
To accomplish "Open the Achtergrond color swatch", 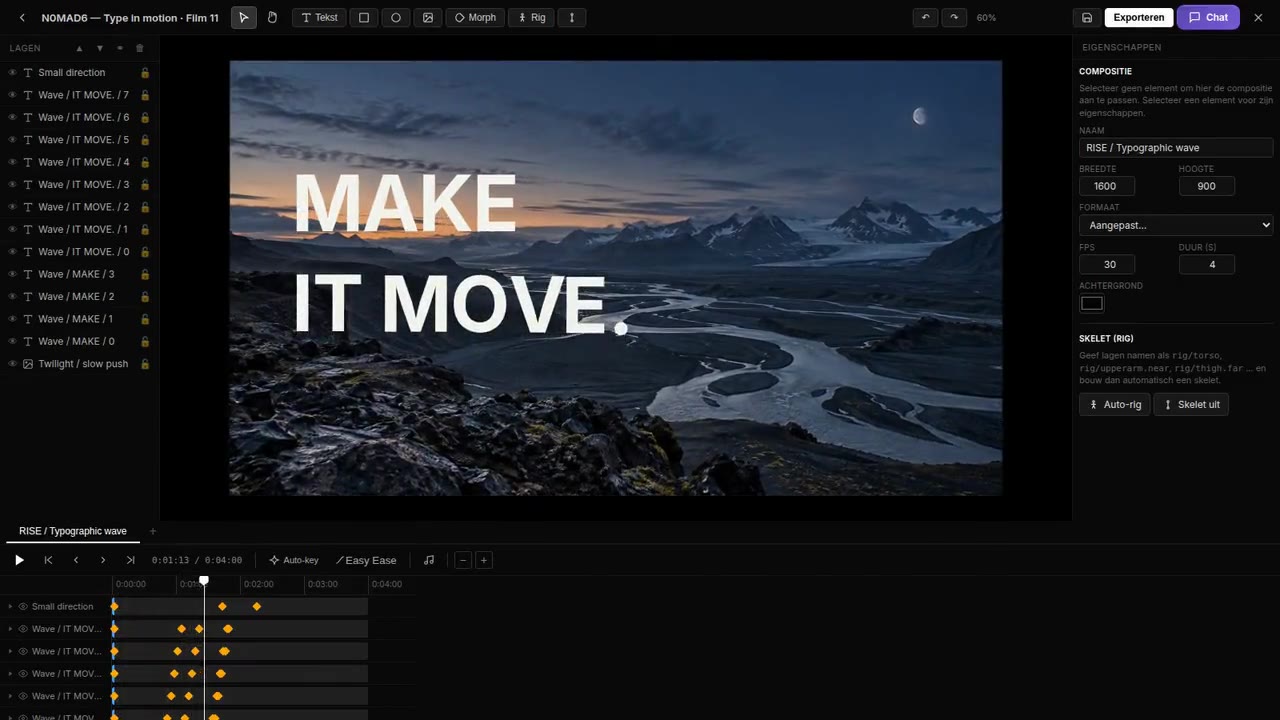I will (1092, 304).
